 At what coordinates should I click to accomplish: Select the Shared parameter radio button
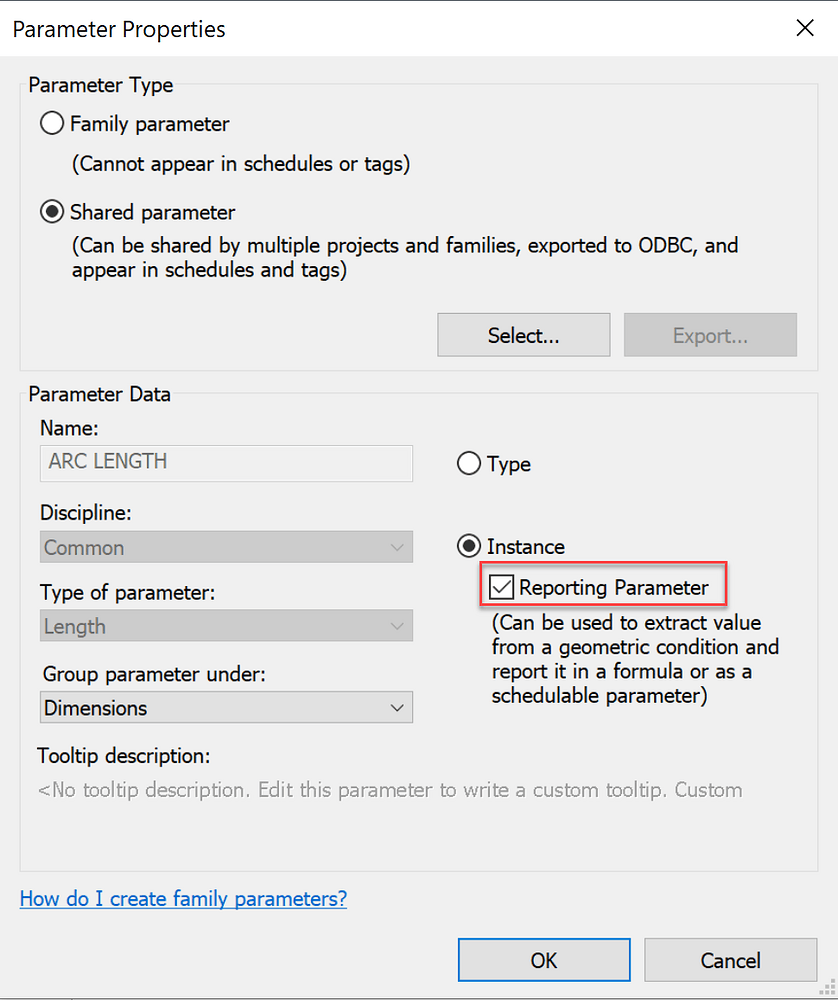pos(51,212)
